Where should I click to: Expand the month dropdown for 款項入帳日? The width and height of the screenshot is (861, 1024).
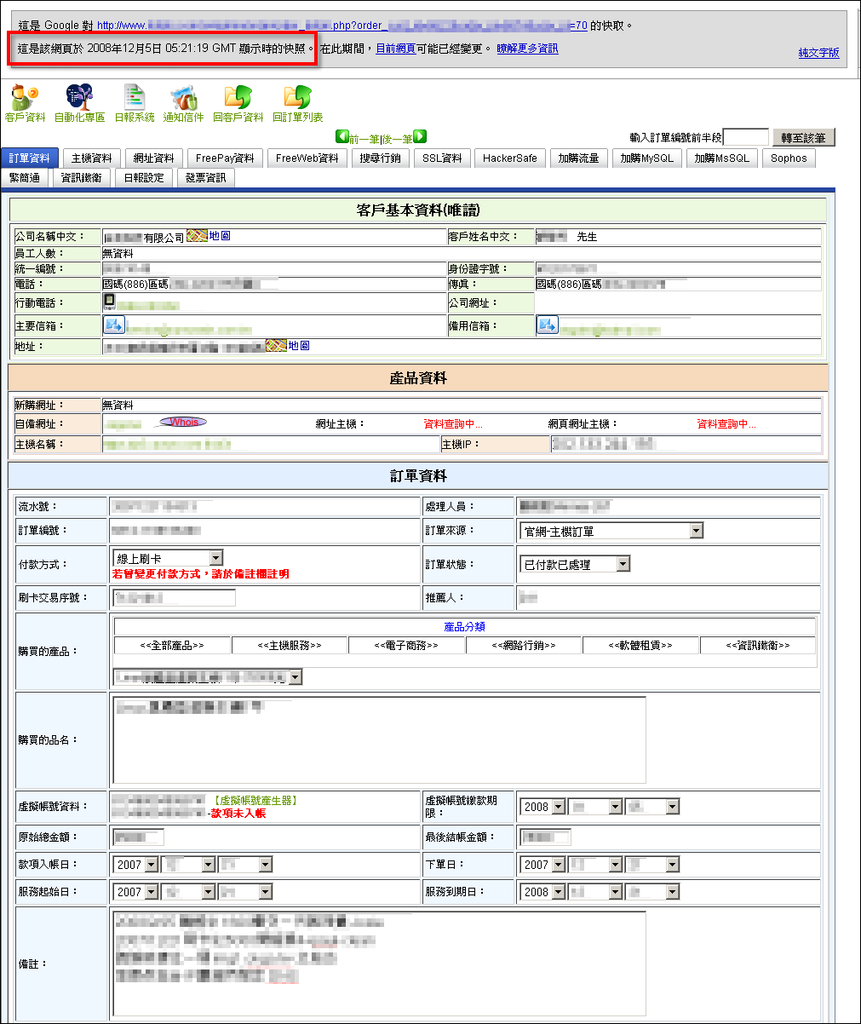189,865
